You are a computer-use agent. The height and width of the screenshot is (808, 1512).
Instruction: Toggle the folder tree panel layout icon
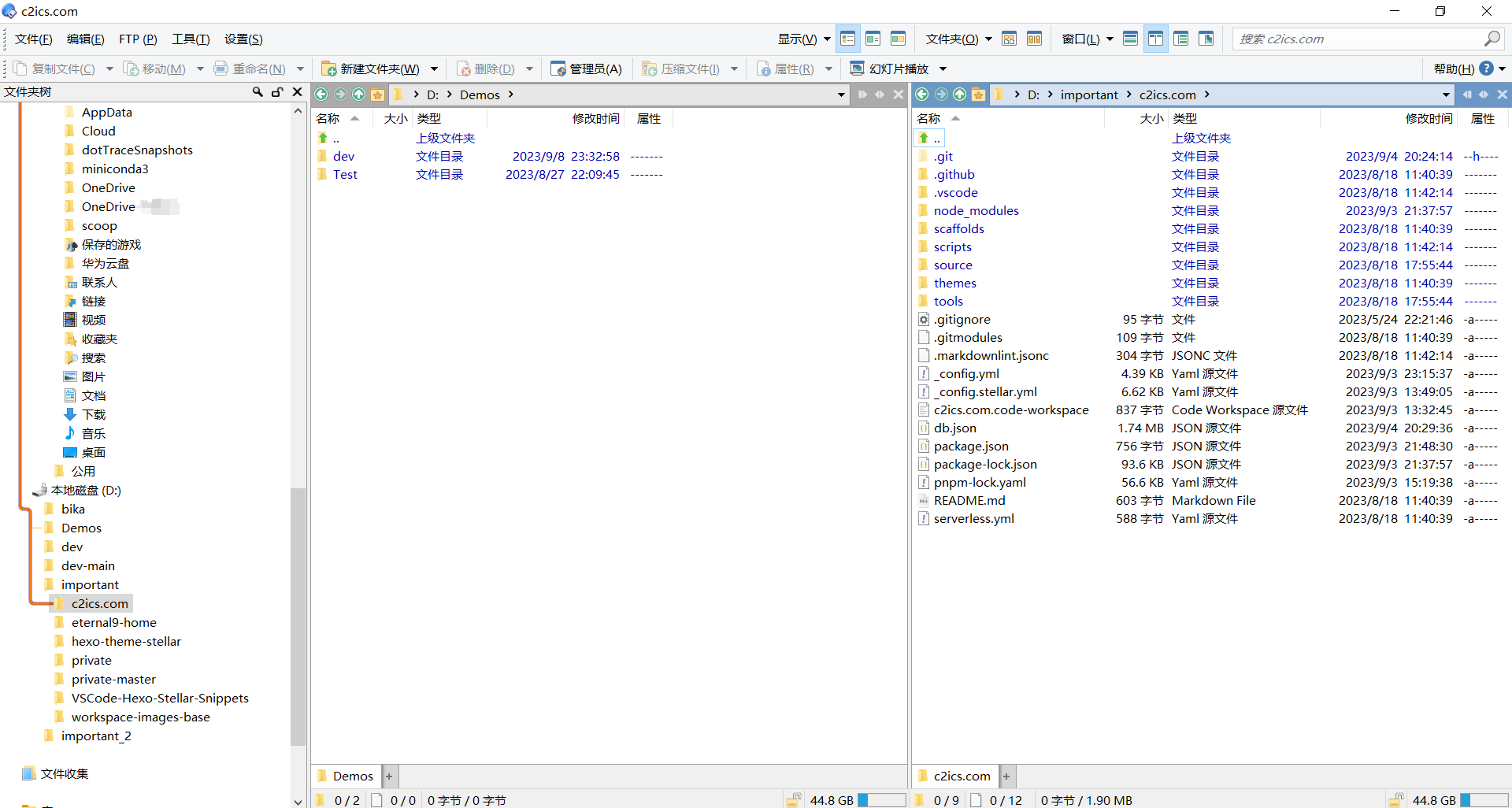[1180, 39]
